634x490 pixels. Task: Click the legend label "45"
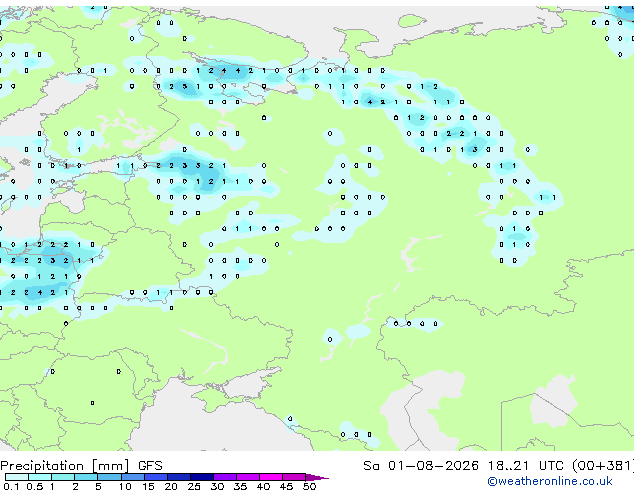point(286,486)
